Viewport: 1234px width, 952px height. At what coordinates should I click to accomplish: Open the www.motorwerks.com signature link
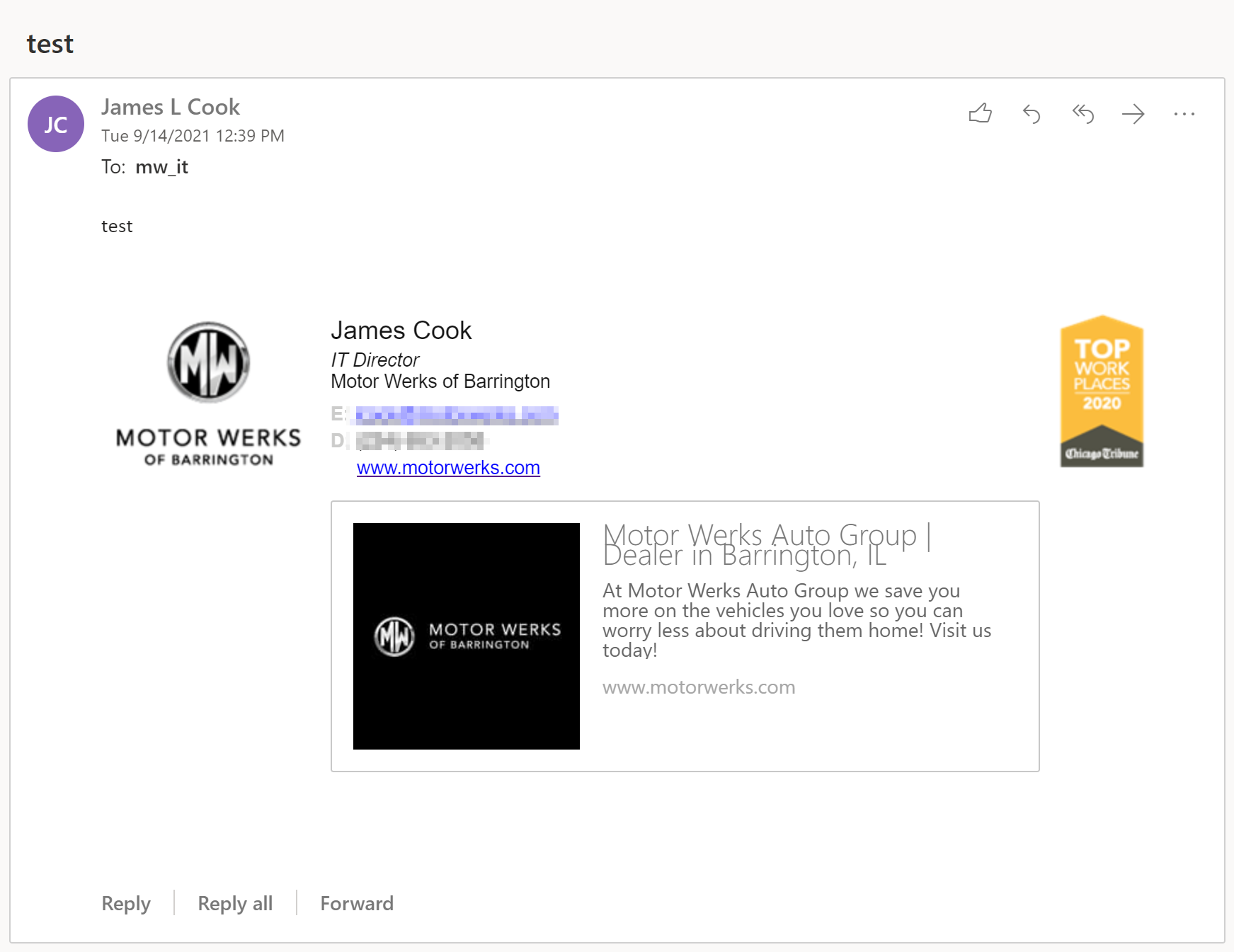click(448, 468)
